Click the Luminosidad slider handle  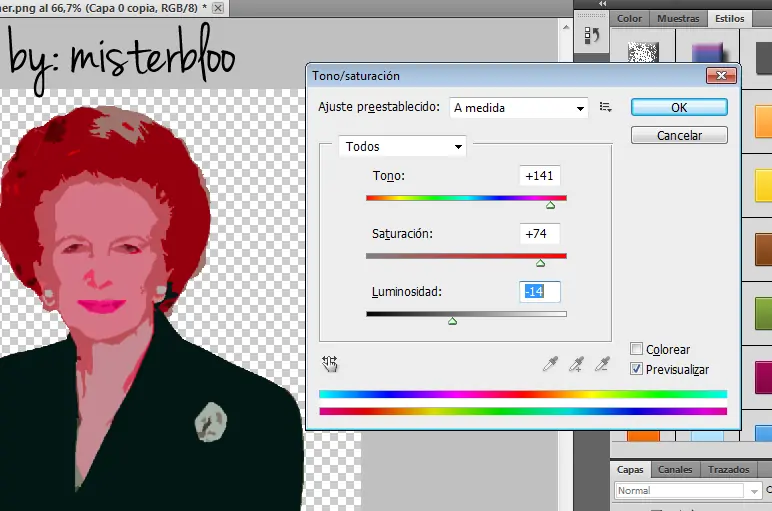(452, 321)
